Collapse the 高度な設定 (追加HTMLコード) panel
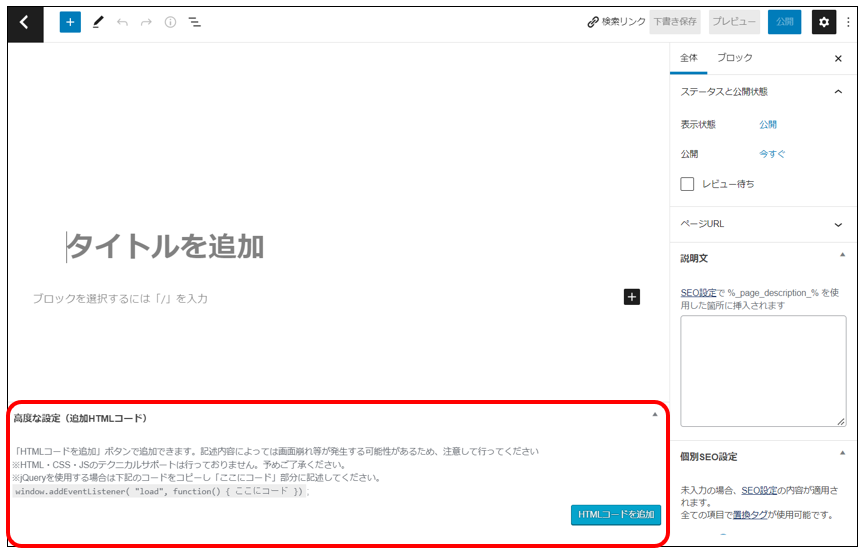The image size is (866, 555). coord(655,414)
